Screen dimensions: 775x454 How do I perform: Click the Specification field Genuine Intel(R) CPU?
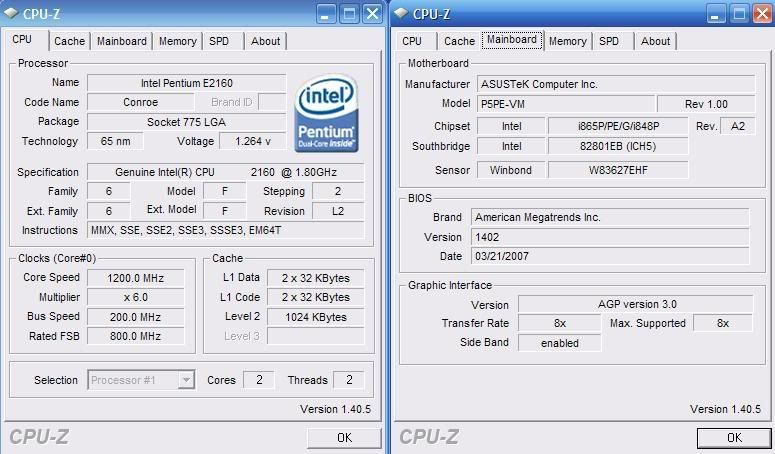[225, 172]
